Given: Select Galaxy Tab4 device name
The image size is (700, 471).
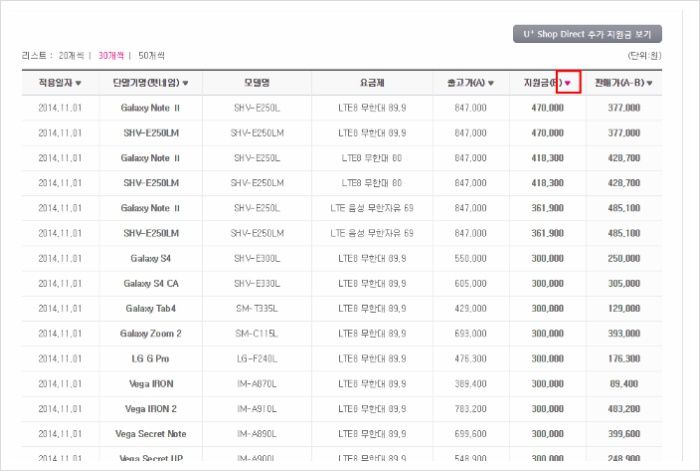Looking at the screenshot, I should tap(150, 308).
